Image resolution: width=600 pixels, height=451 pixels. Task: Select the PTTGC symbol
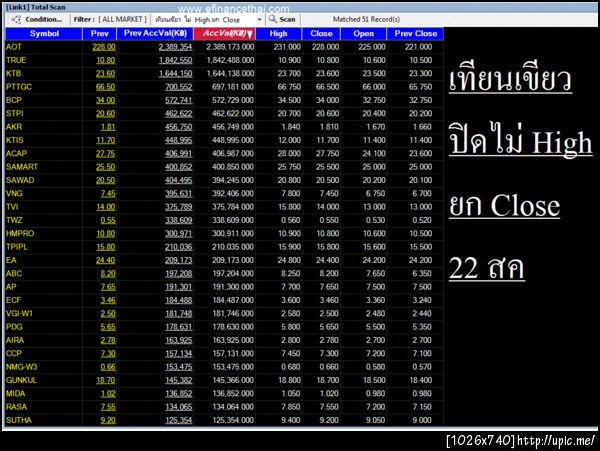19,87
